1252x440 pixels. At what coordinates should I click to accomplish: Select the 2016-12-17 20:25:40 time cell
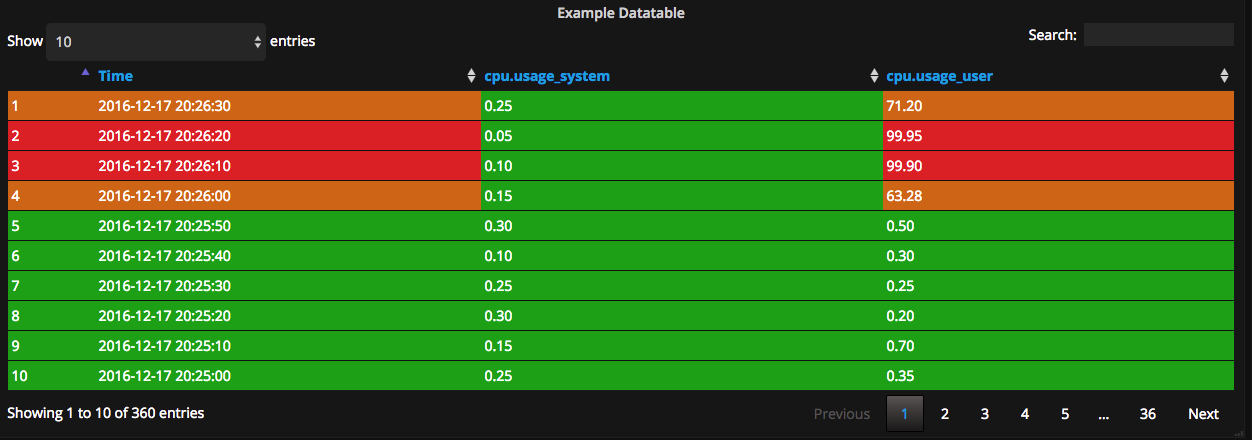(x=288, y=255)
